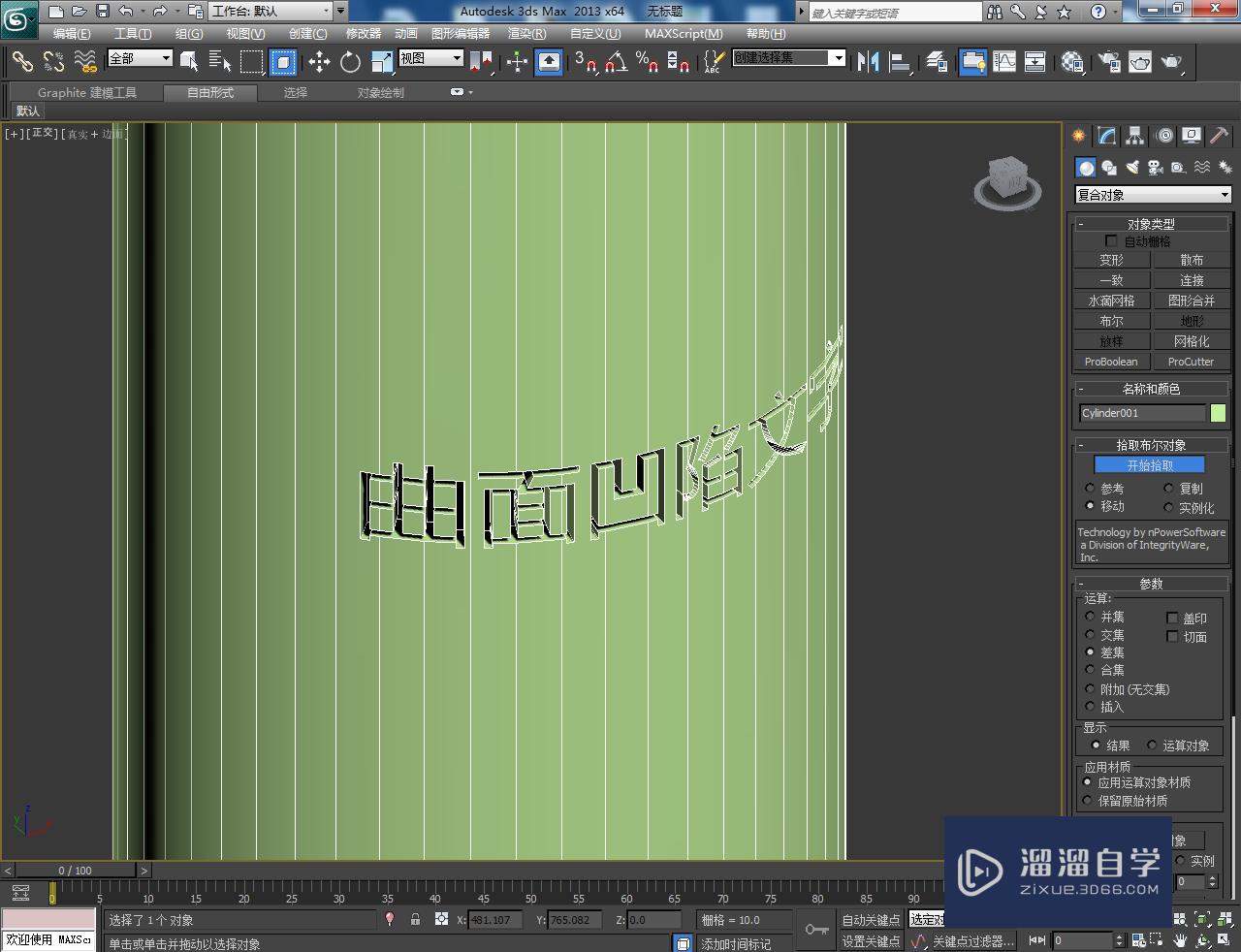Open Select by Name list
Screen dimensions: 1241x952
coord(220,62)
